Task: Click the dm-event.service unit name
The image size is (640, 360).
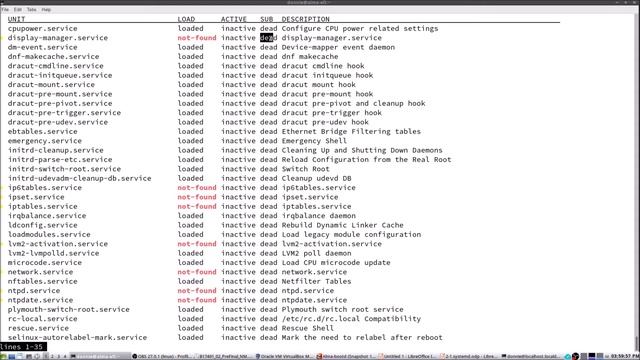Action: coord(42,47)
